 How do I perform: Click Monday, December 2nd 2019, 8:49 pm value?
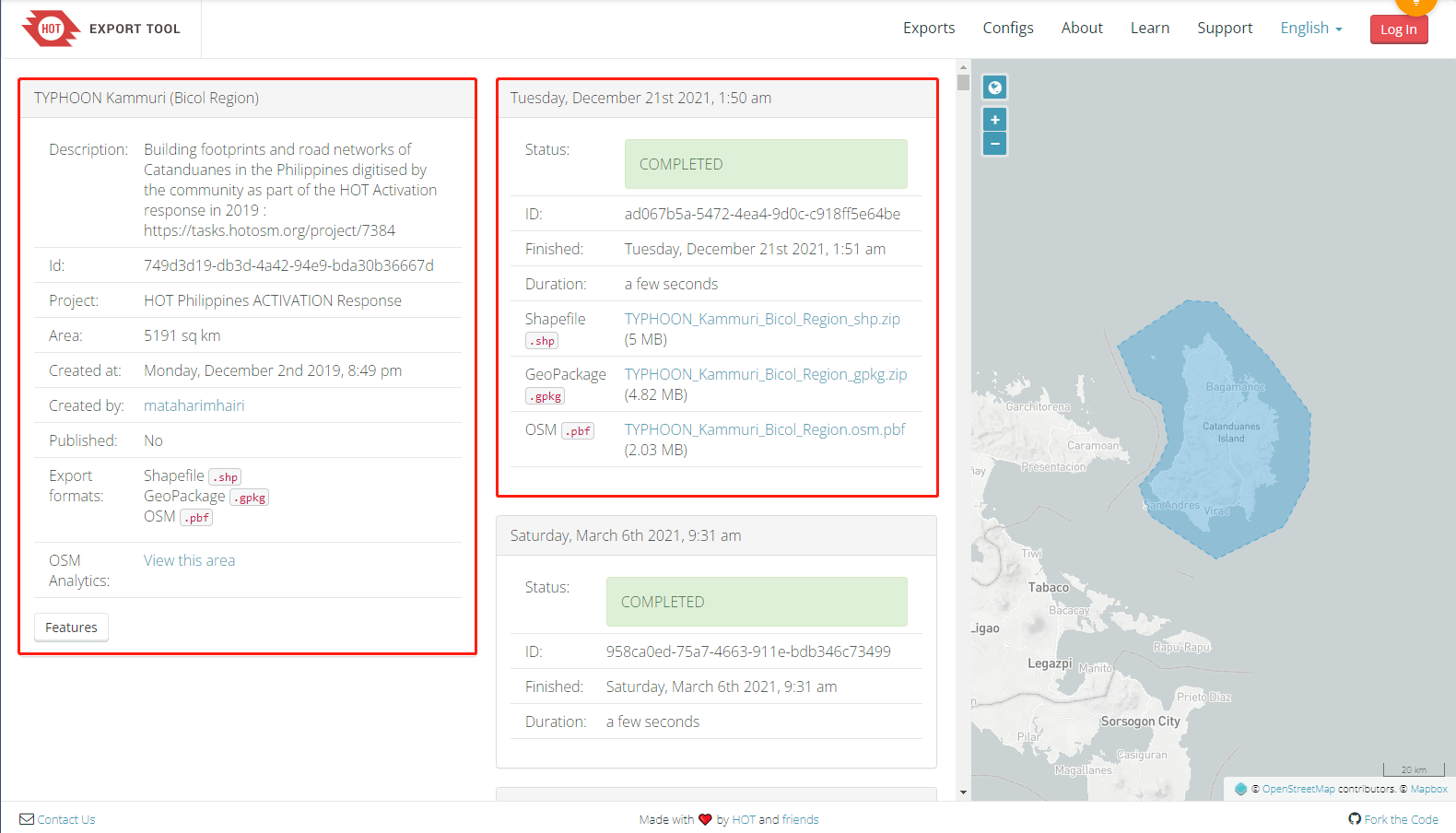[273, 370]
